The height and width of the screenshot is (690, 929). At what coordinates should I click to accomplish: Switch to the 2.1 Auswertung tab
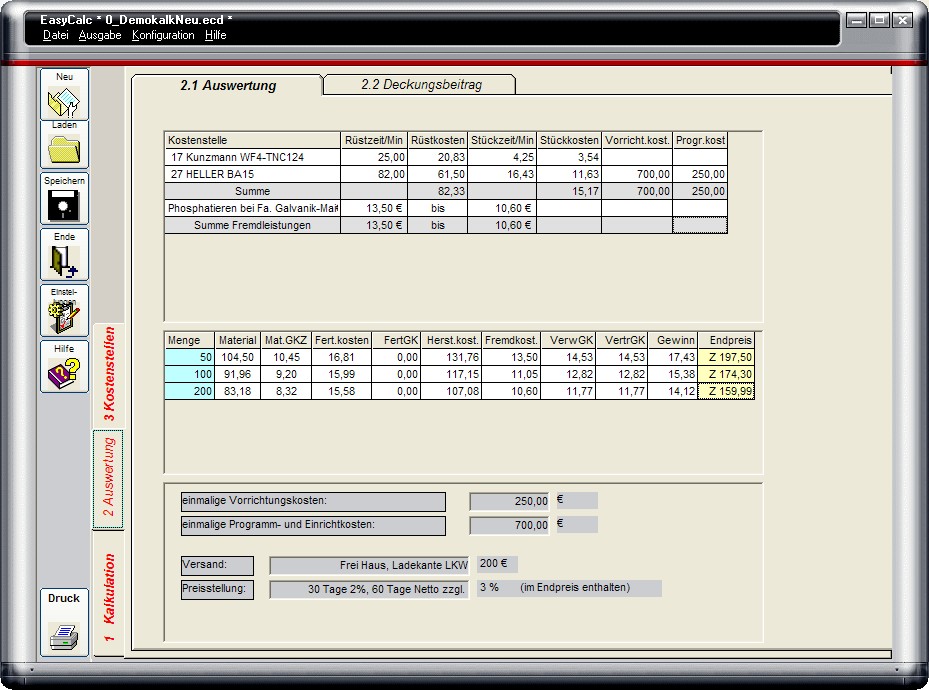[228, 85]
